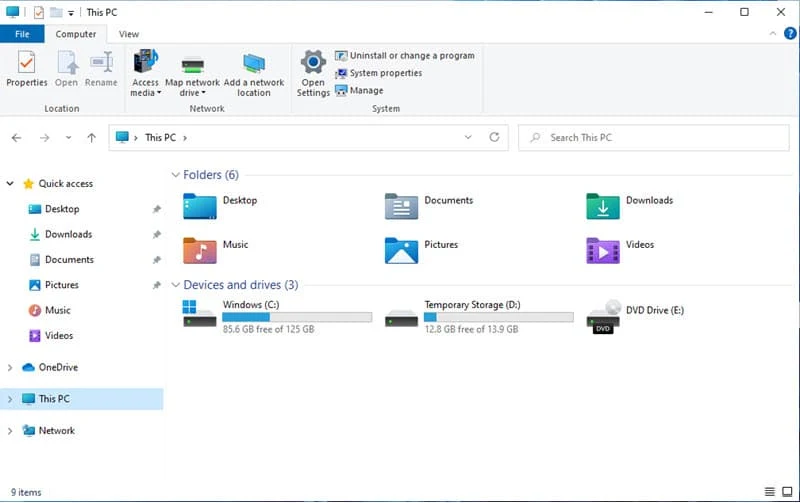This screenshot has height=503, width=800.
Task: Switch to Large icons view in status bar
Action: [x=787, y=492]
